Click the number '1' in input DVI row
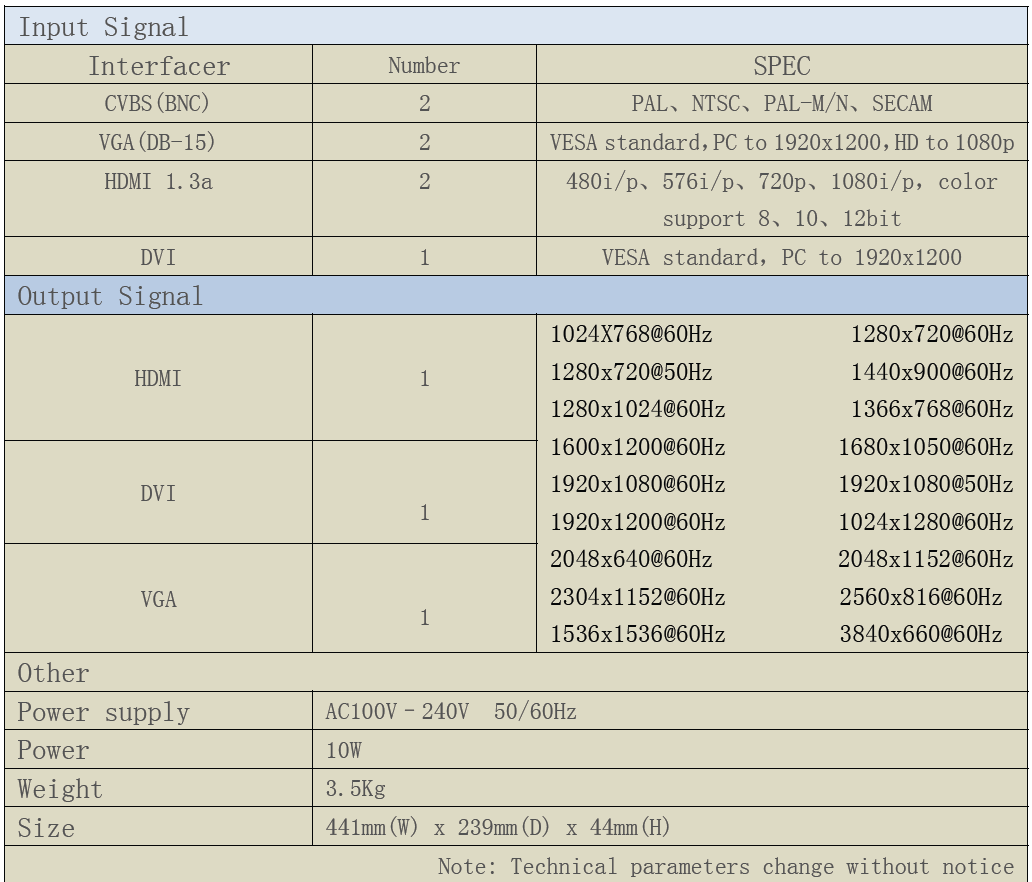The height and width of the screenshot is (882, 1032). 425,257
